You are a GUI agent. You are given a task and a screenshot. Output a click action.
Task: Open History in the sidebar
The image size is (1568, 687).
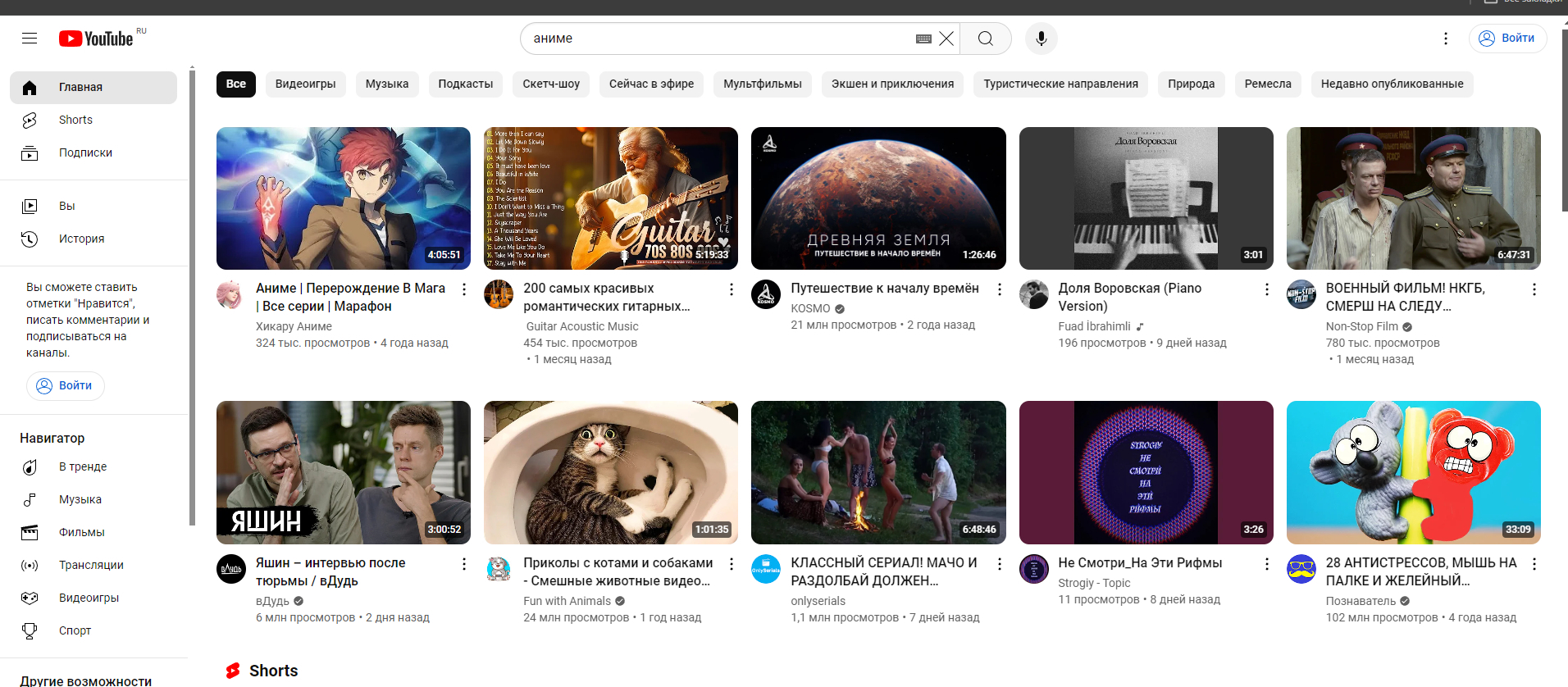pyautogui.click(x=81, y=239)
